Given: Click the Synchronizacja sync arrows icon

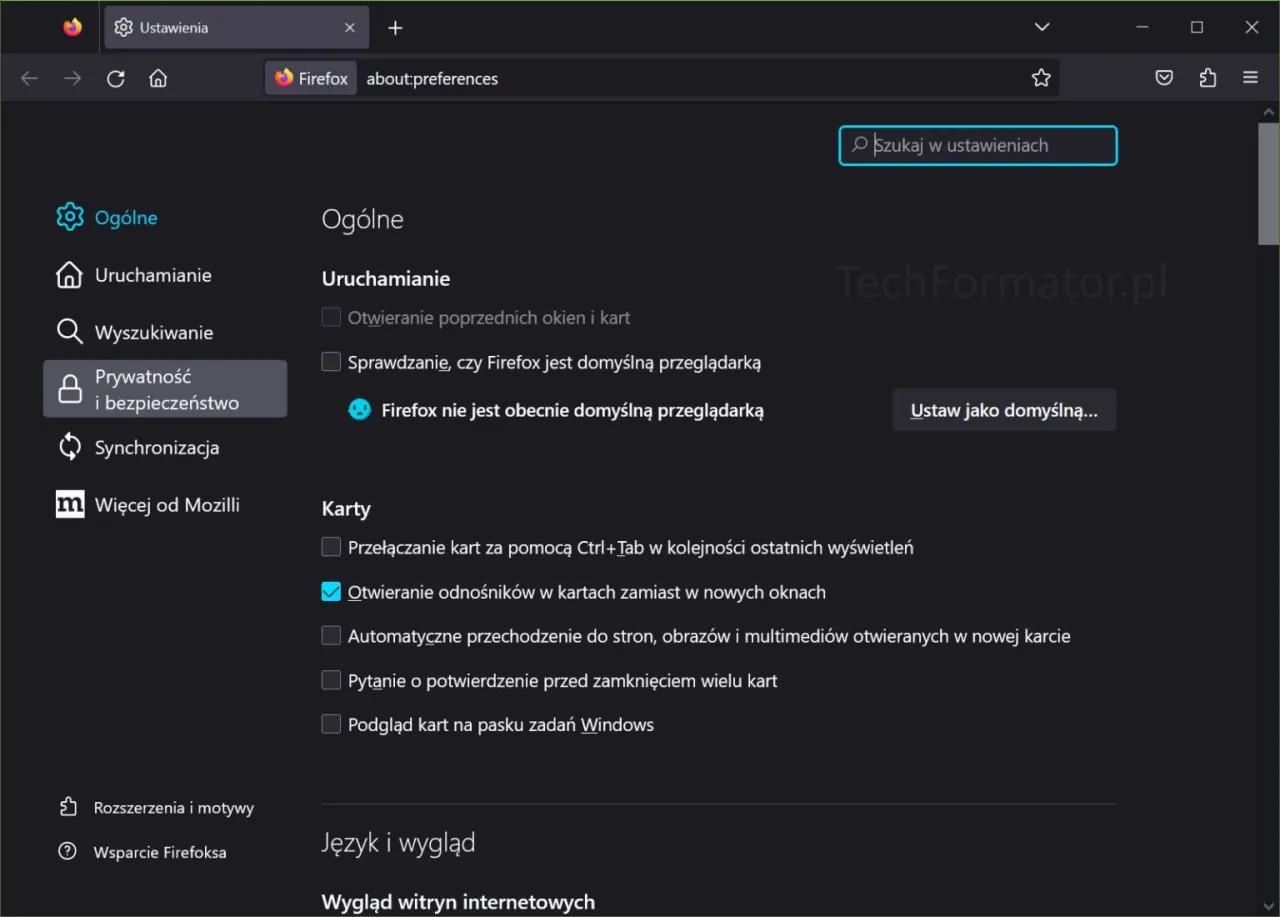Looking at the screenshot, I should point(70,447).
